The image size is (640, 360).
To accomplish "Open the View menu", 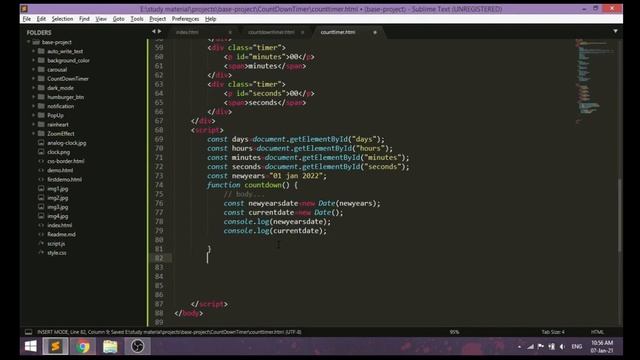I will point(101,19).
